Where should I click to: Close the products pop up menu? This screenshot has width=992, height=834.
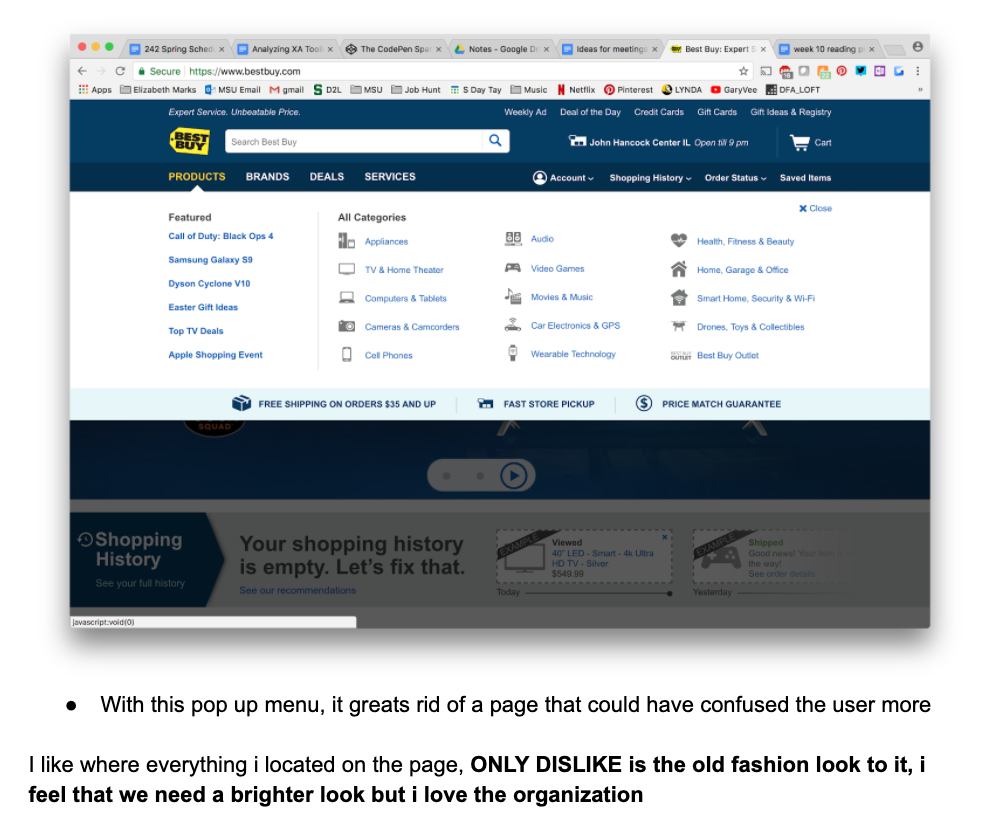[815, 208]
